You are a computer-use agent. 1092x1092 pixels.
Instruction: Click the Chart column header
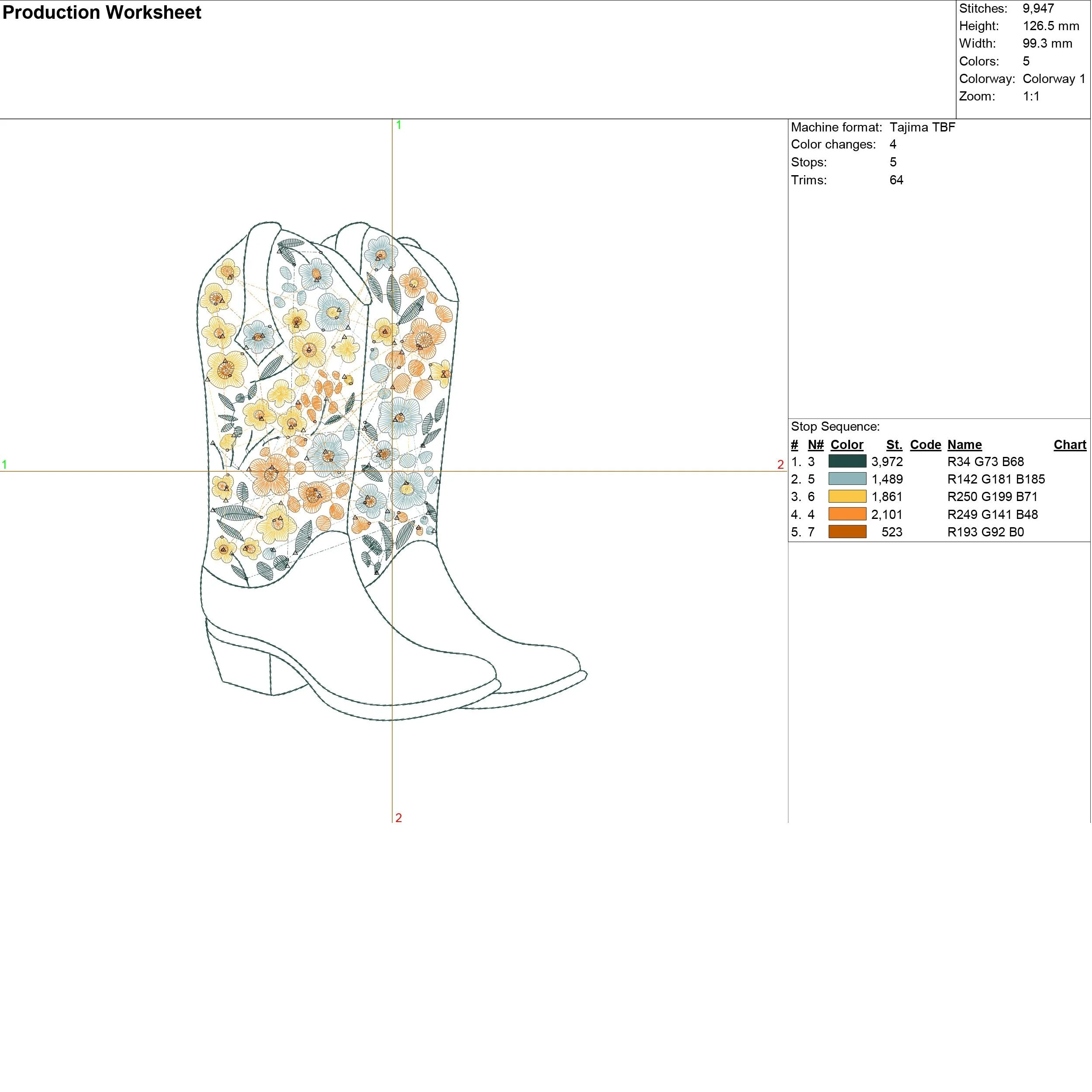[x=1069, y=444]
